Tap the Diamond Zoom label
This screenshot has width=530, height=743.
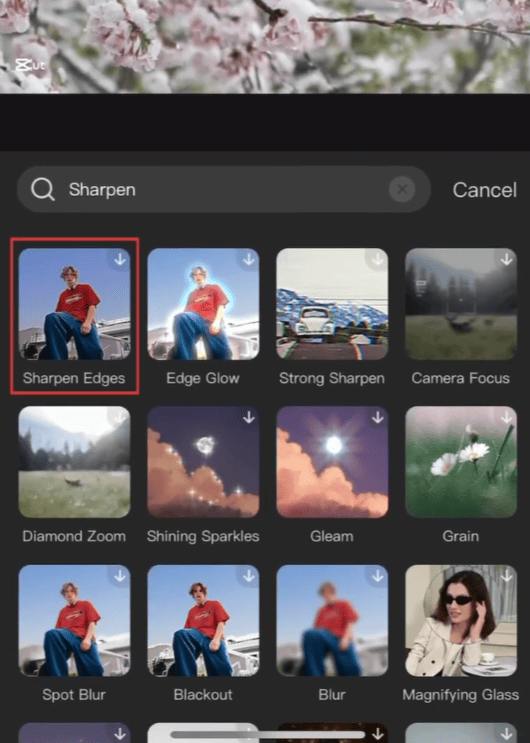pos(74,536)
